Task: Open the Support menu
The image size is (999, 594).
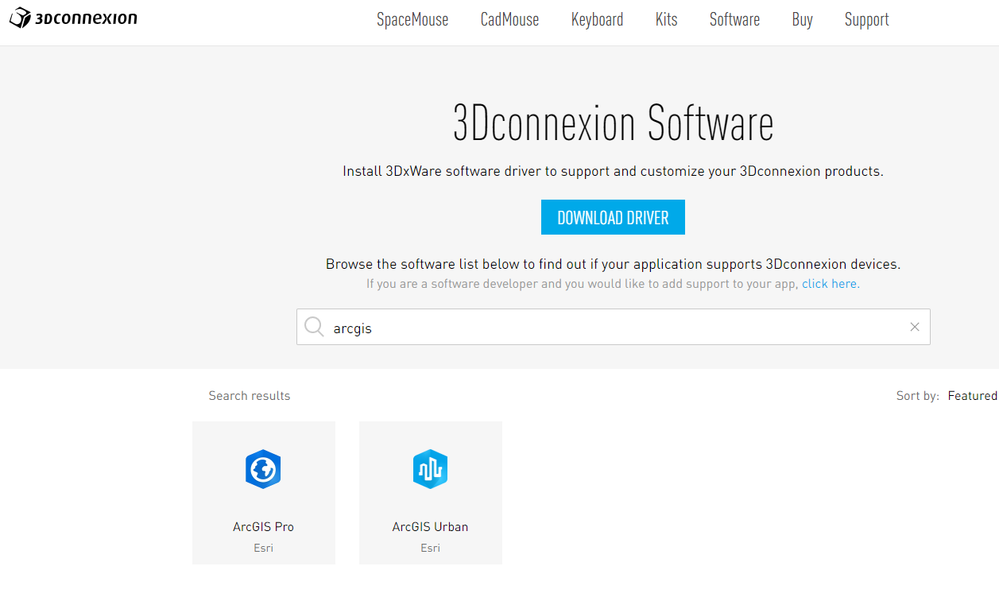Action: point(866,20)
